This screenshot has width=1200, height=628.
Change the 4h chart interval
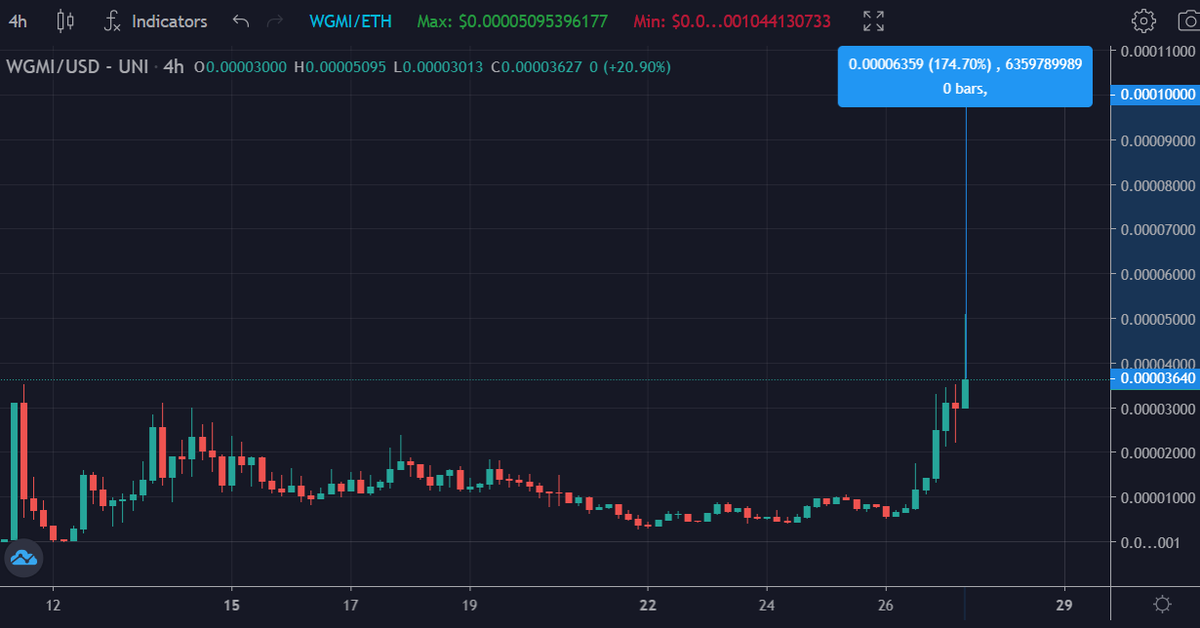[18, 20]
